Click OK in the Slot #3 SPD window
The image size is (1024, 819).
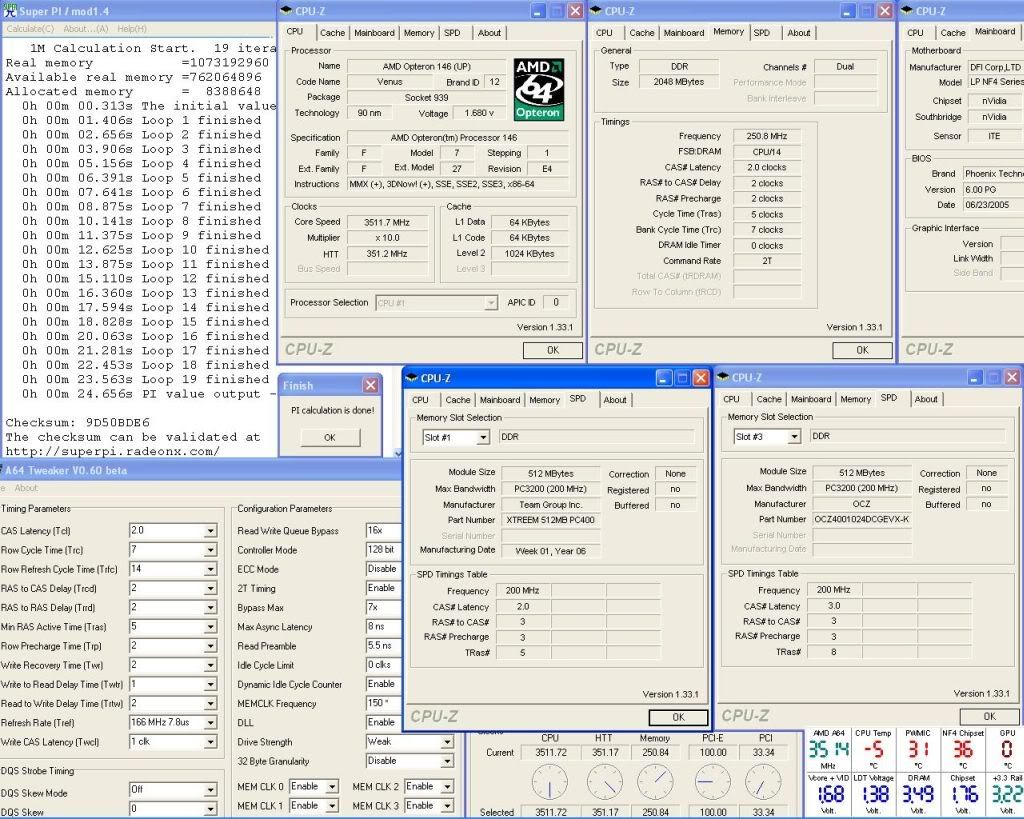(x=989, y=716)
